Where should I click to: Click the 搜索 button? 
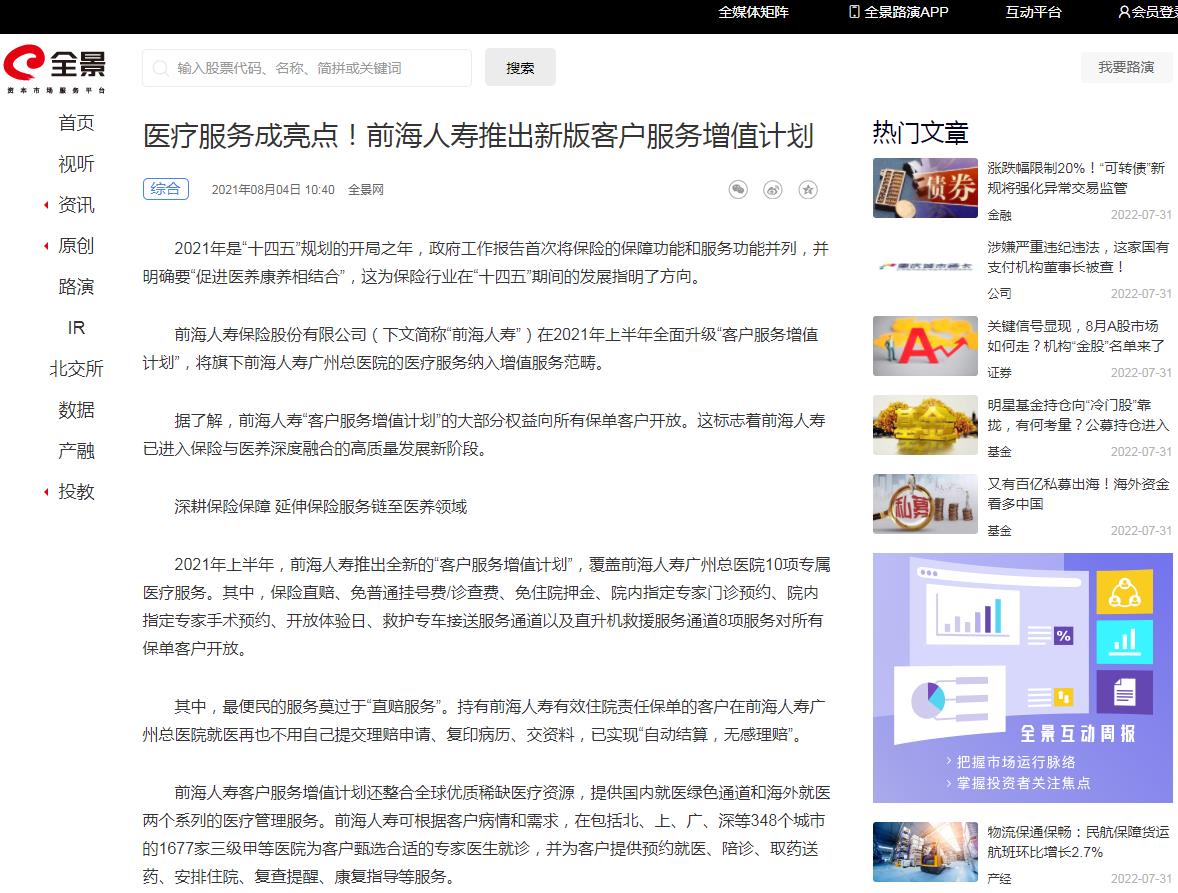tap(520, 68)
